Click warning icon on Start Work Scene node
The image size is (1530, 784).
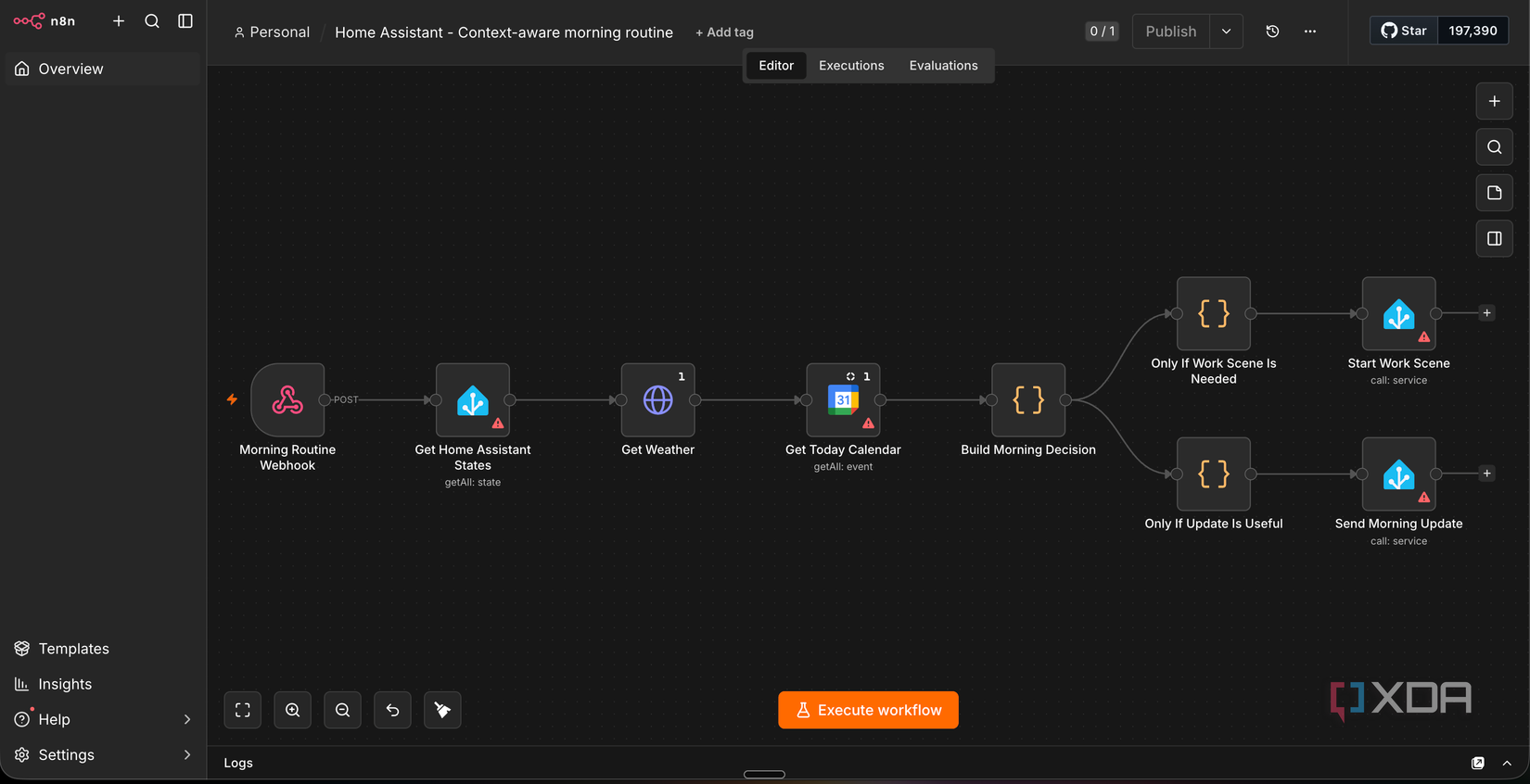pyautogui.click(x=1424, y=337)
